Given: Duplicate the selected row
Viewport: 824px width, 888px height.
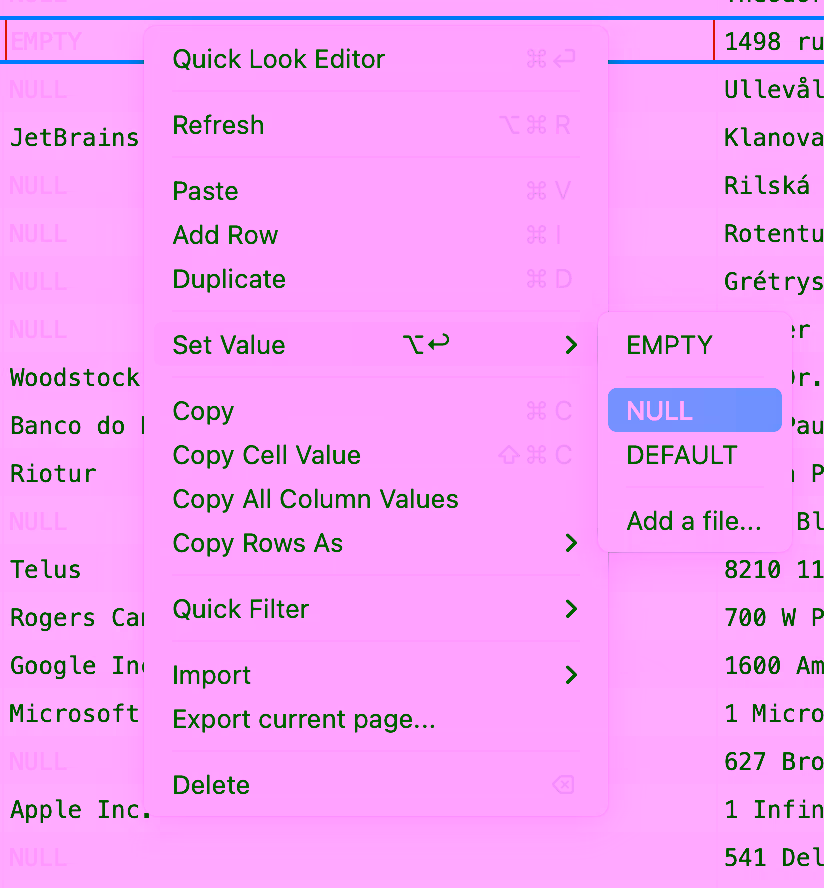Looking at the screenshot, I should point(229,279).
